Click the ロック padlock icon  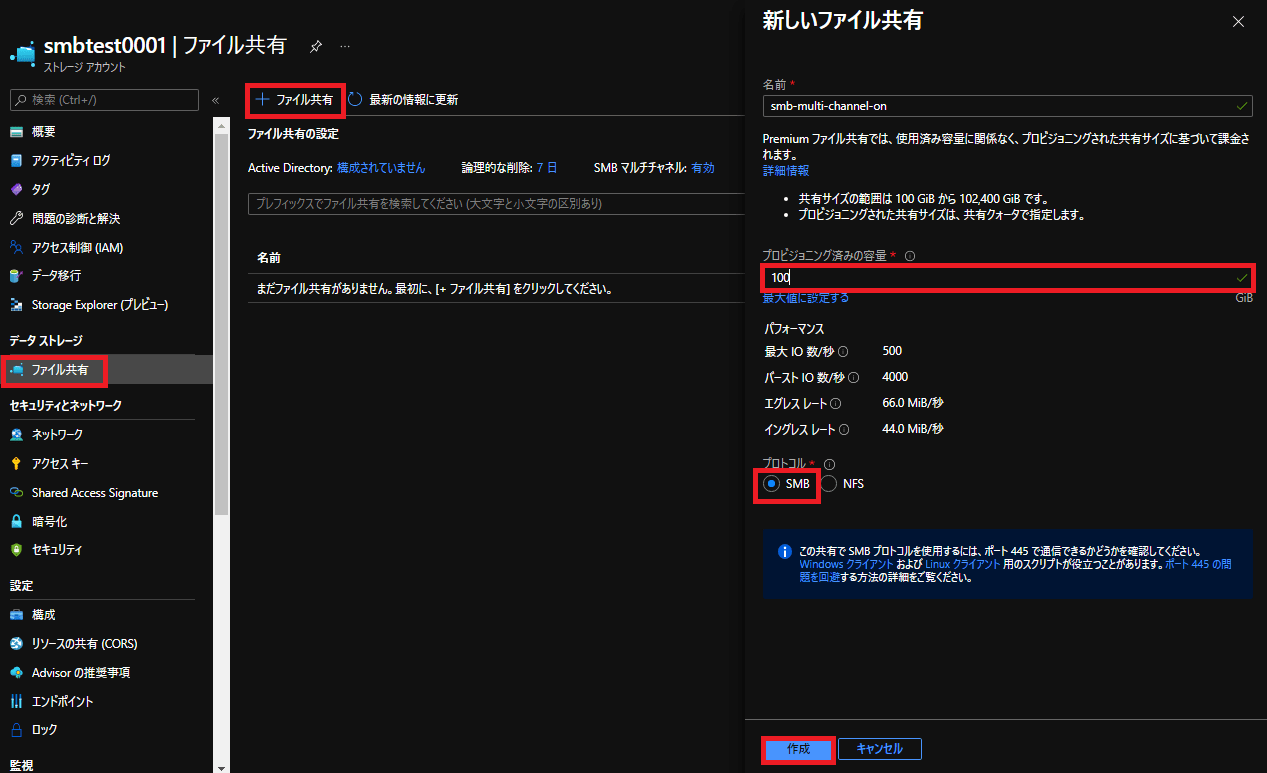[x=16, y=729]
